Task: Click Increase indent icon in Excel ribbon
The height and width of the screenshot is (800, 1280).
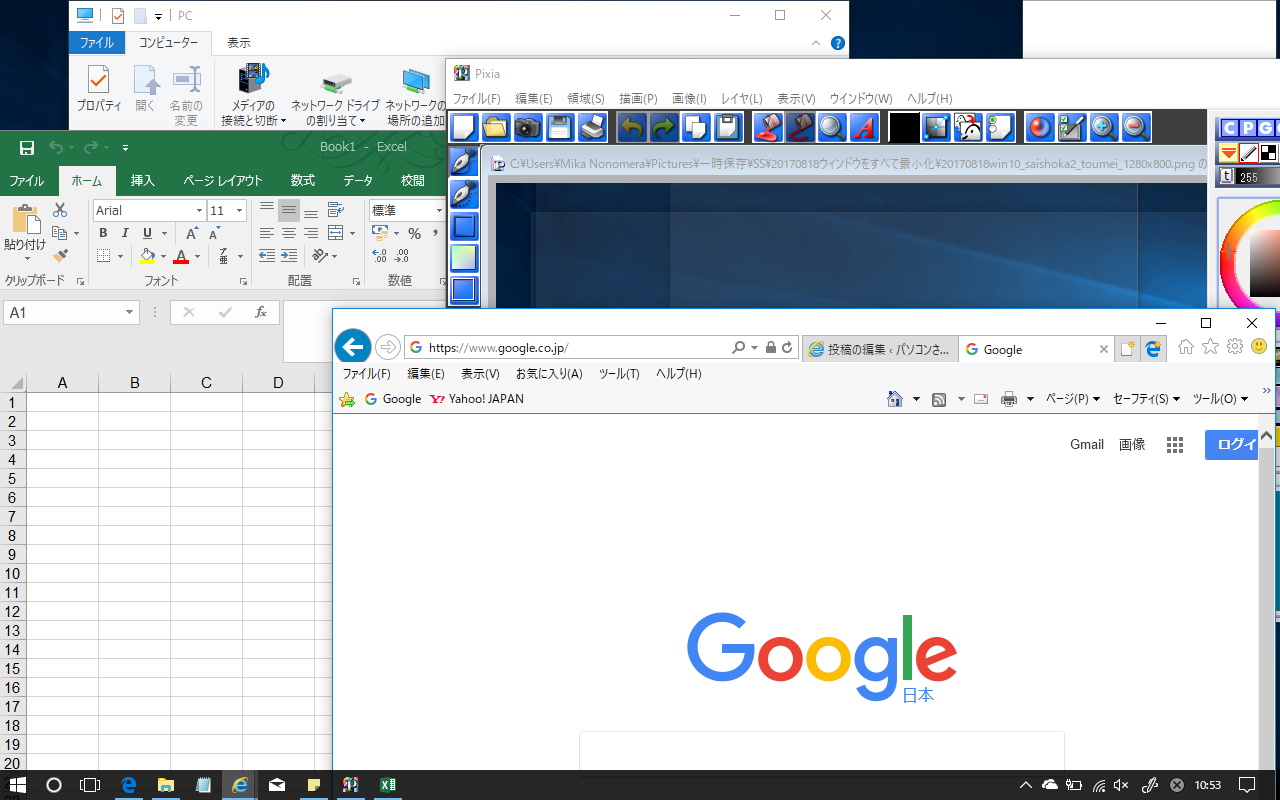Action: (291, 256)
